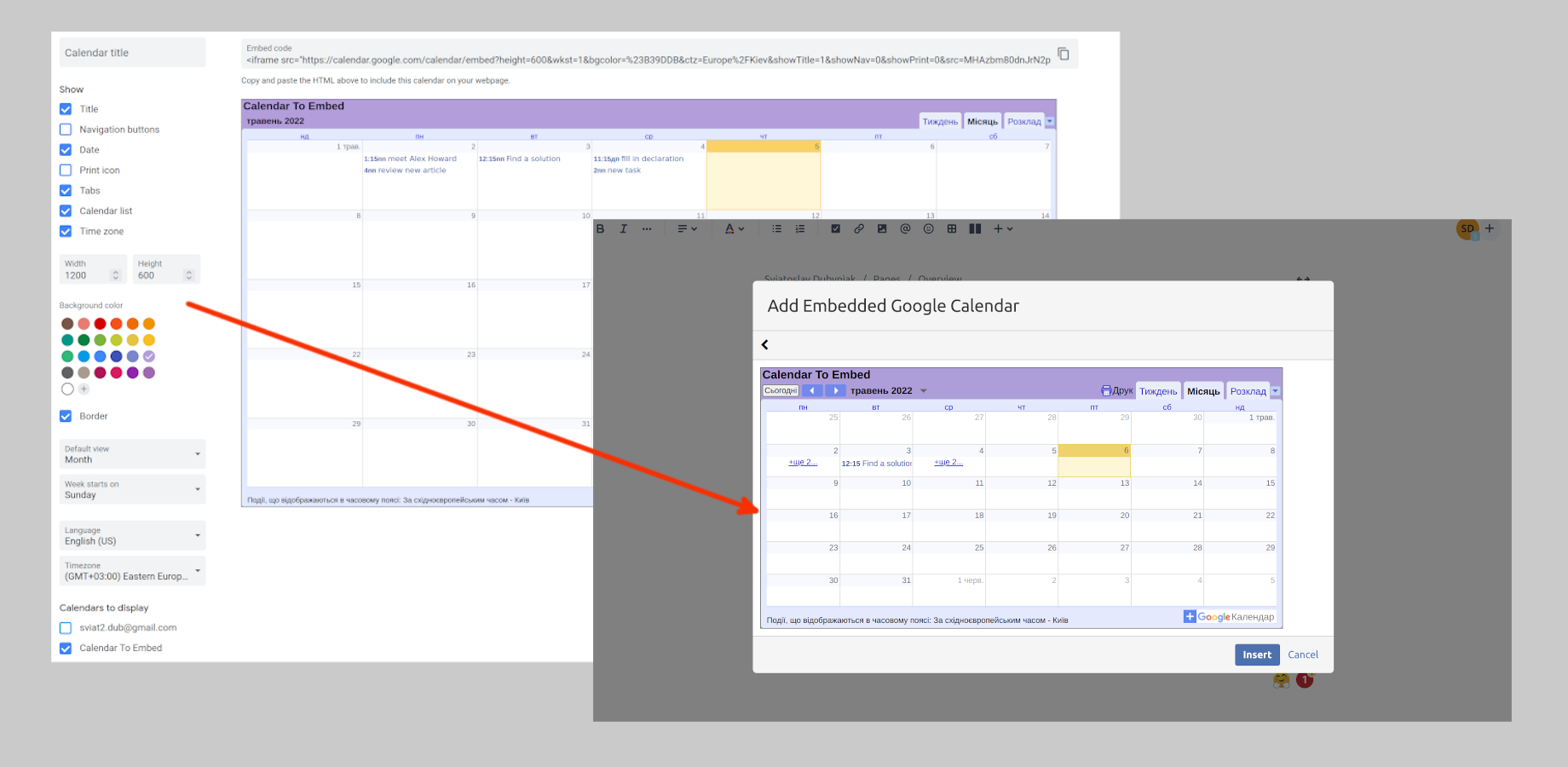Click the Insert button
This screenshot has height=767, width=1568.
pos(1257,655)
